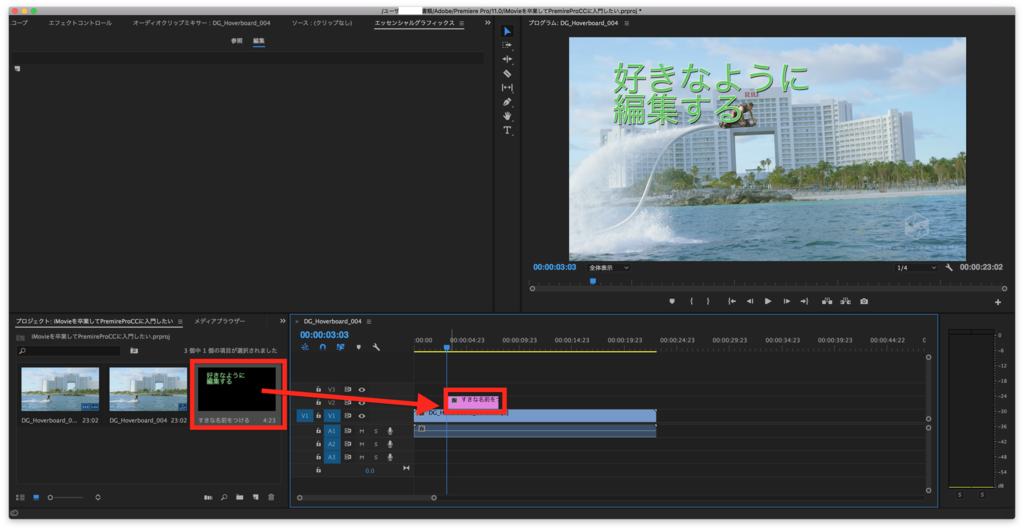The width and height of the screenshot is (1024, 530).
Task: Expand overflow panels in source group
Action: tap(487, 23)
